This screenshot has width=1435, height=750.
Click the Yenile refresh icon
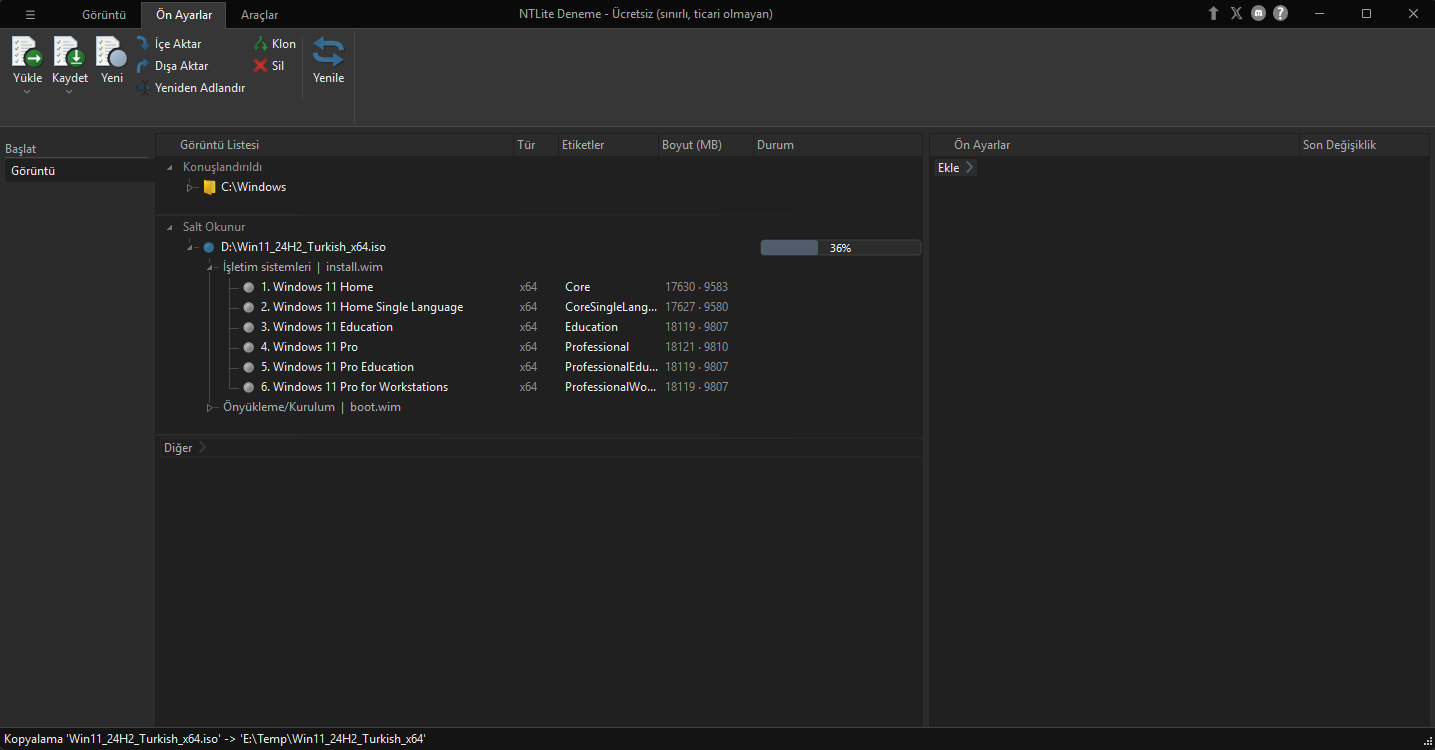[x=328, y=52]
